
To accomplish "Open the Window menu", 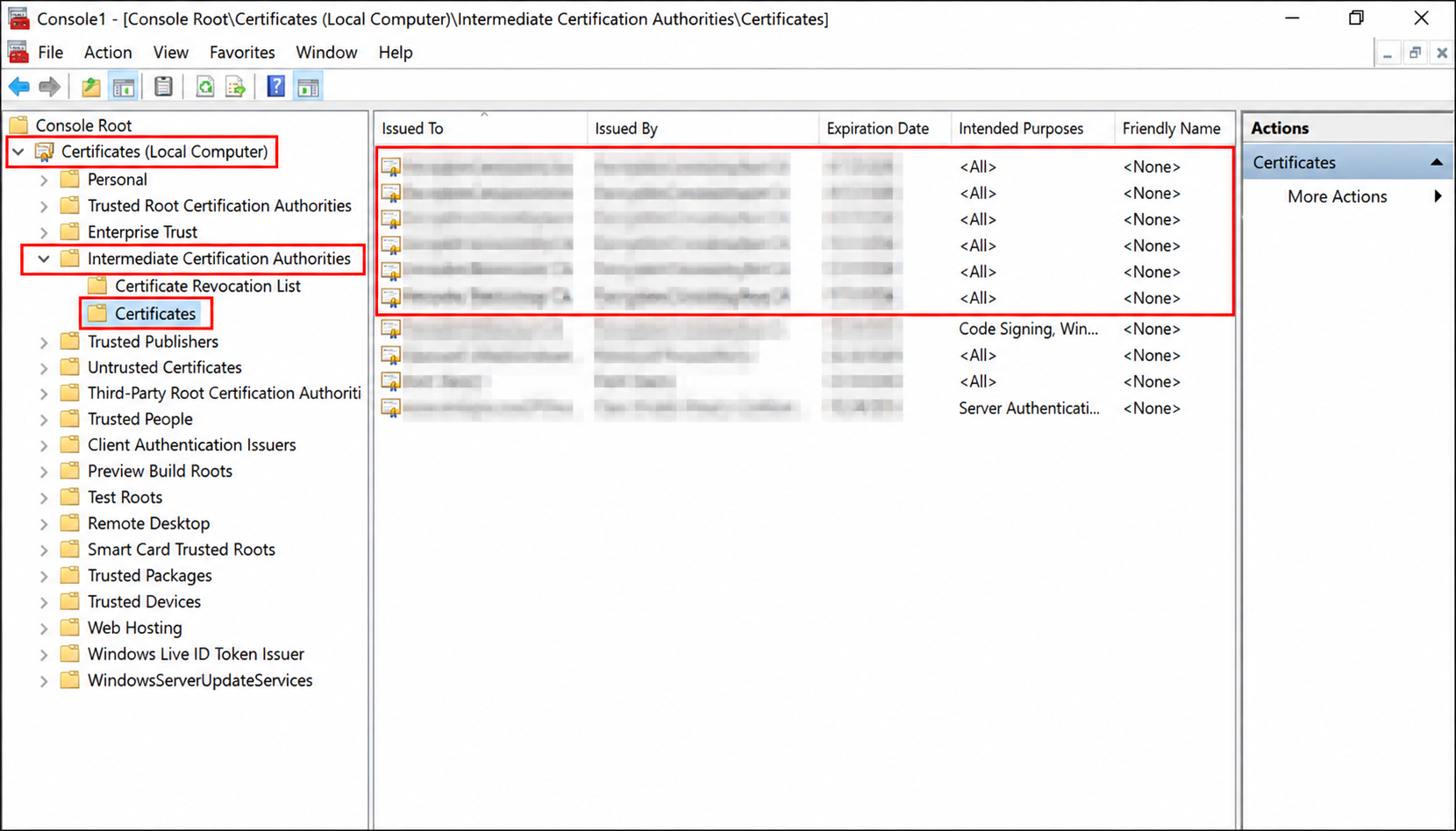I will [x=326, y=53].
